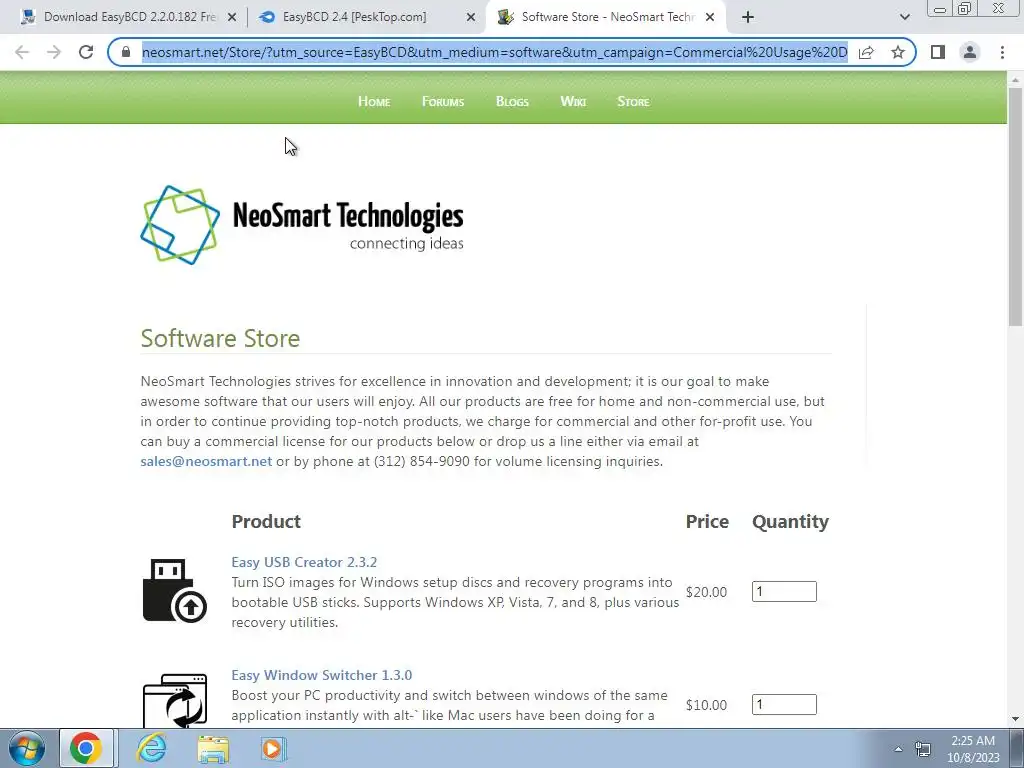Screen dimensions: 1024x768
Task: Click Easy Window Switcher product icon
Action: [174, 701]
